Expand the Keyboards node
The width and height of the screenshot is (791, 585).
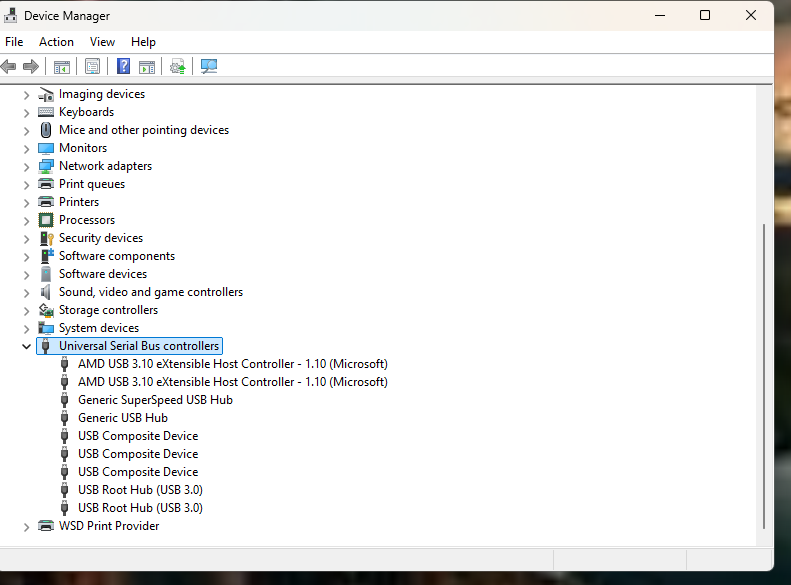tap(27, 113)
